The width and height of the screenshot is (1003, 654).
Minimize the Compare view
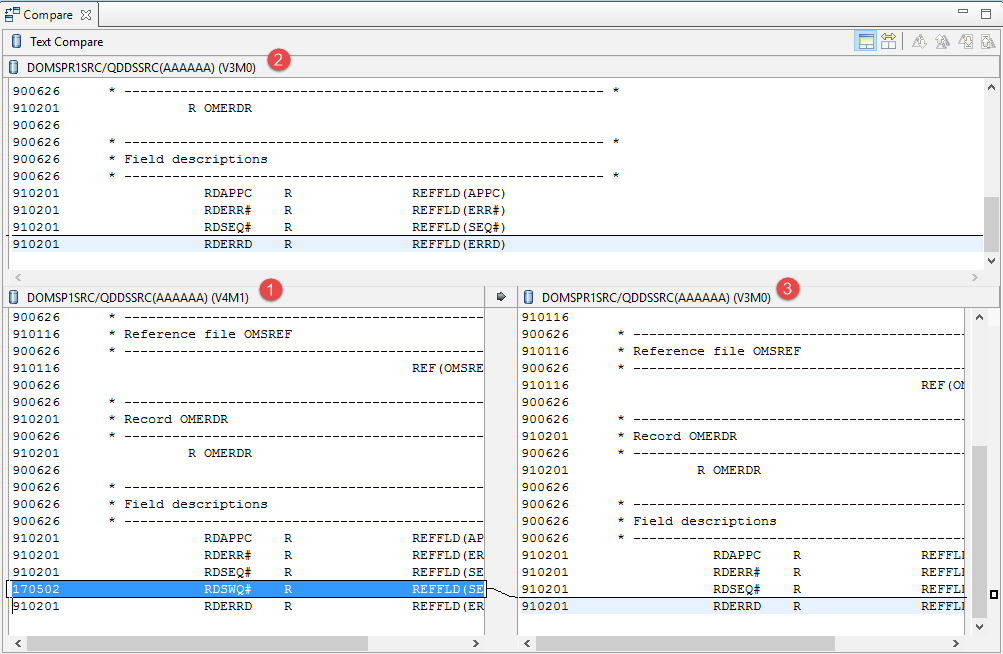(x=963, y=13)
